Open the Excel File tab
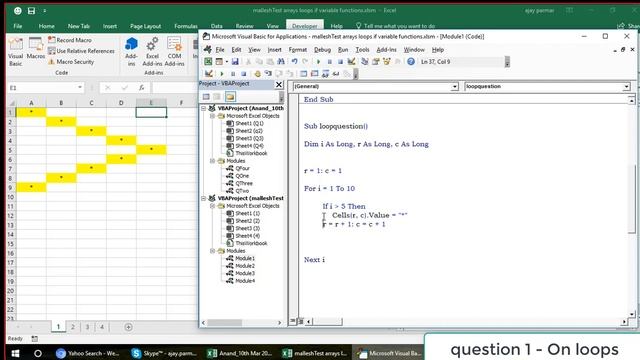The width and height of the screenshot is (640, 360). click(18, 26)
